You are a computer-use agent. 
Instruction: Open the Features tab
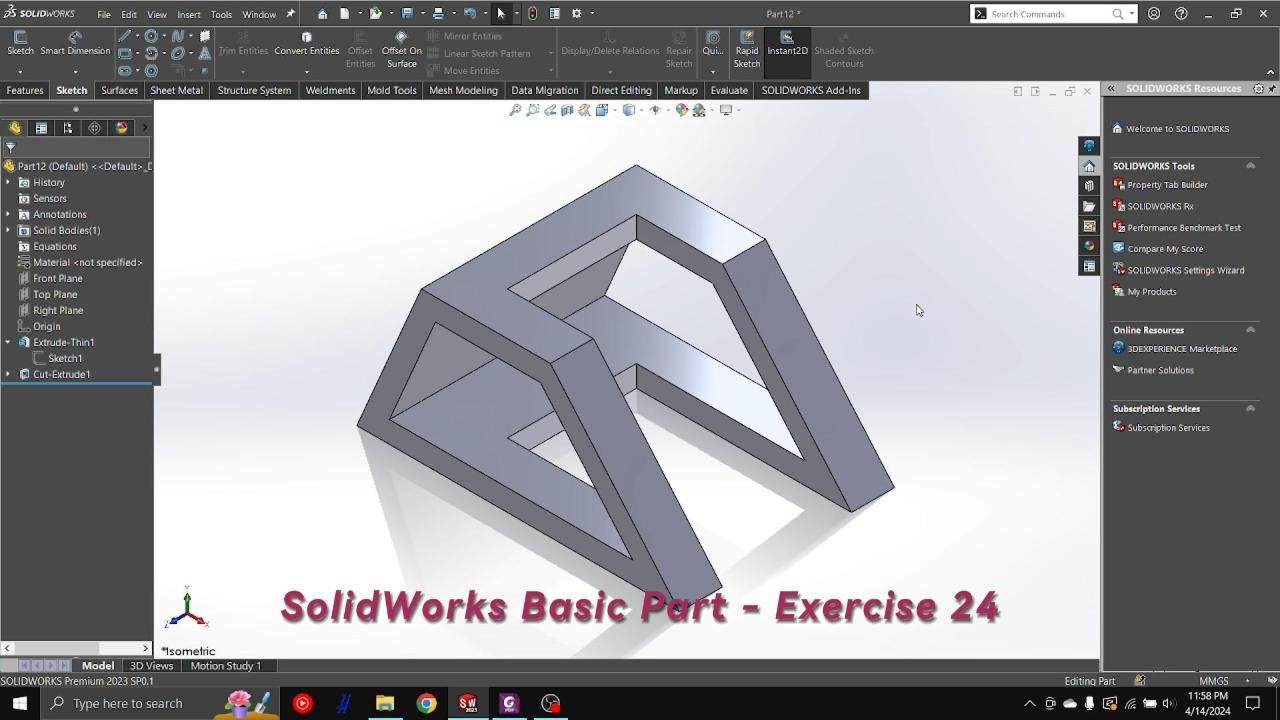(x=25, y=90)
